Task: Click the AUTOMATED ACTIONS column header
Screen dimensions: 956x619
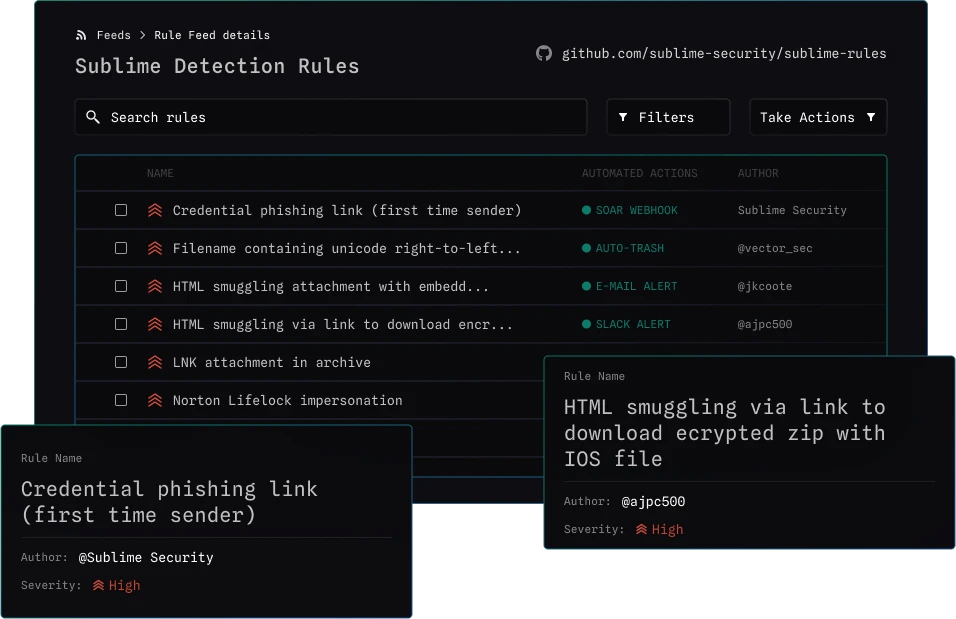Action: pos(639,173)
